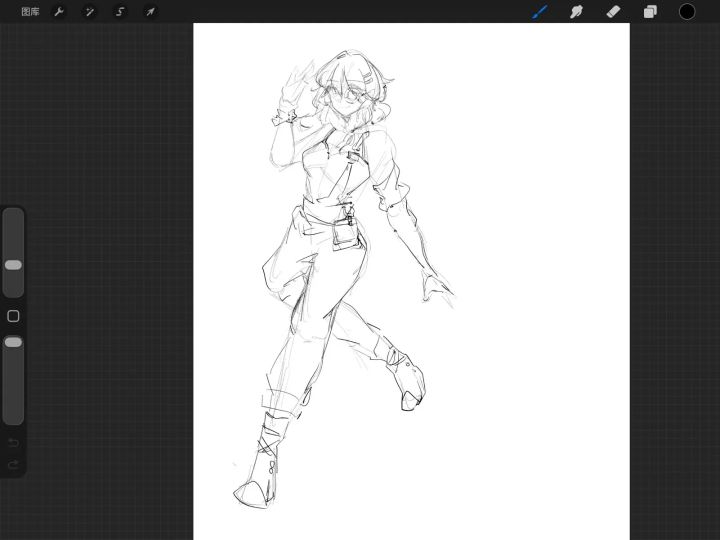Click top of the brush size slider track
Image resolution: width=720 pixels, height=540 pixels.
pos(13,214)
